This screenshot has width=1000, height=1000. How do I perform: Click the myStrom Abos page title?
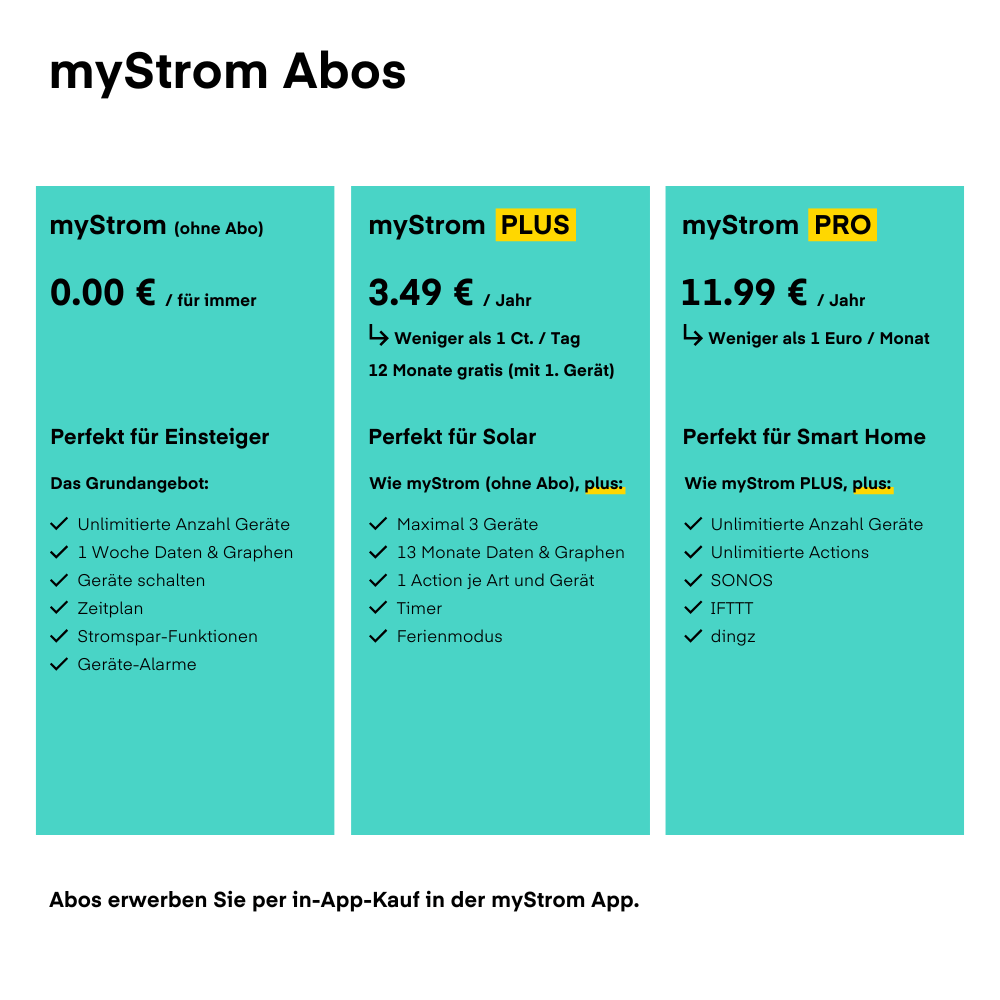coord(228,72)
